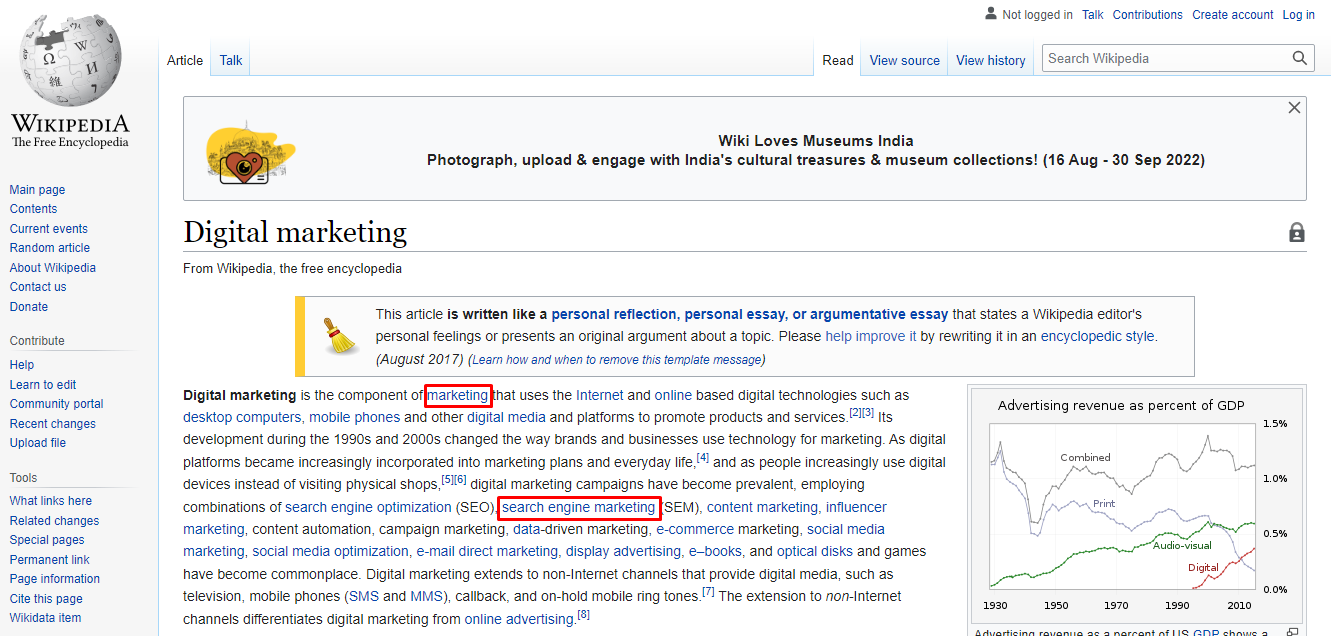Click the Wiki Loves Museums India banner title
Screen dimensions: 1331x636
[816, 141]
